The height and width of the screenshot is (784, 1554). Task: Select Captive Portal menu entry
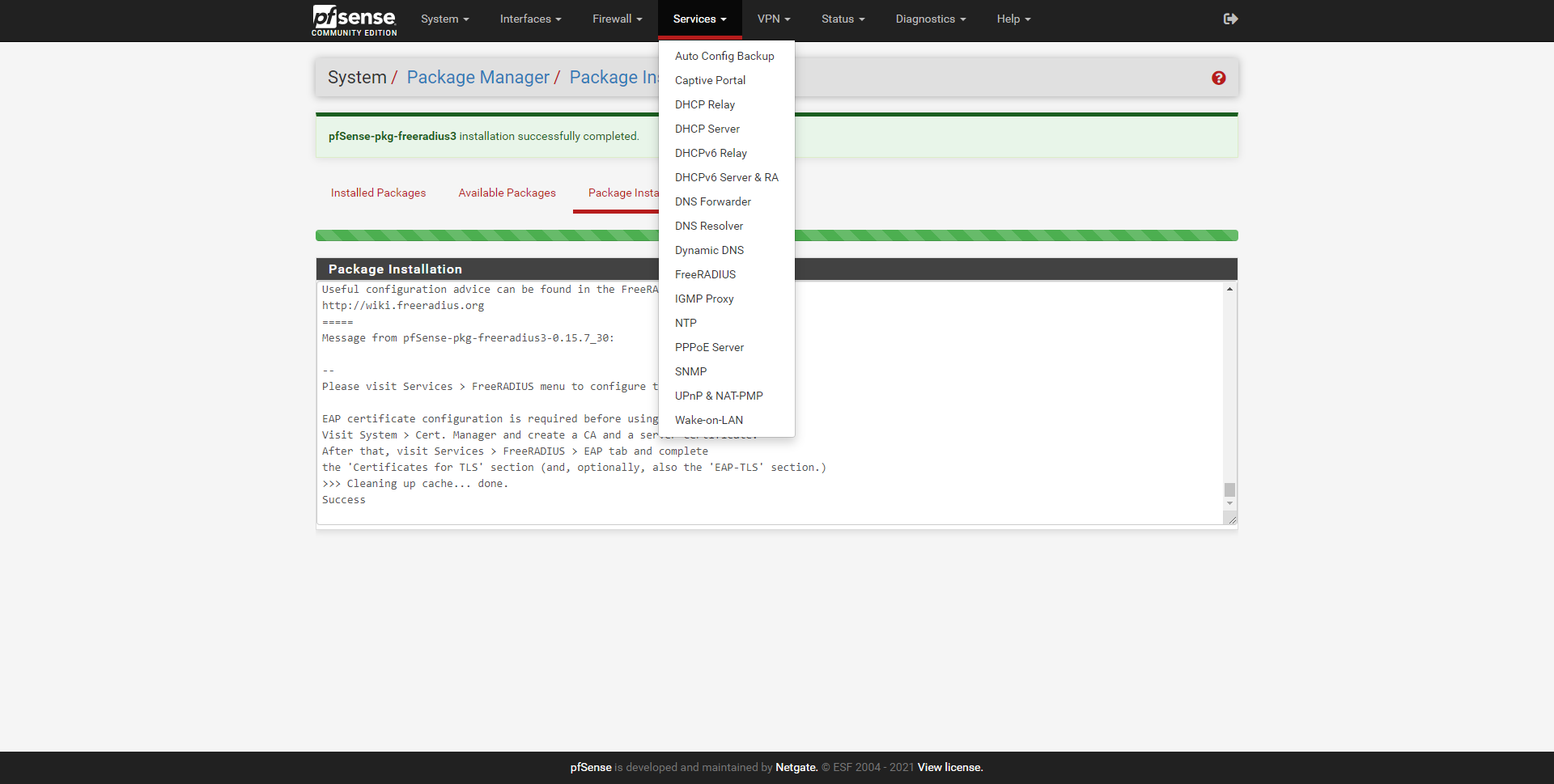tap(726, 80)
